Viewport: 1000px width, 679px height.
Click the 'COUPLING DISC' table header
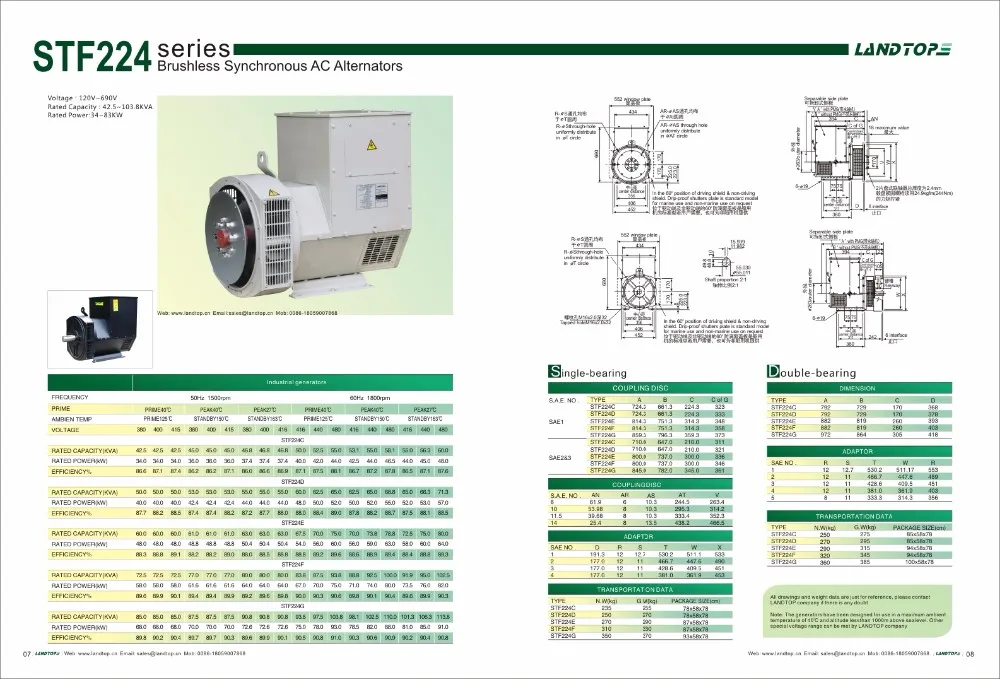tap(640, 388)
